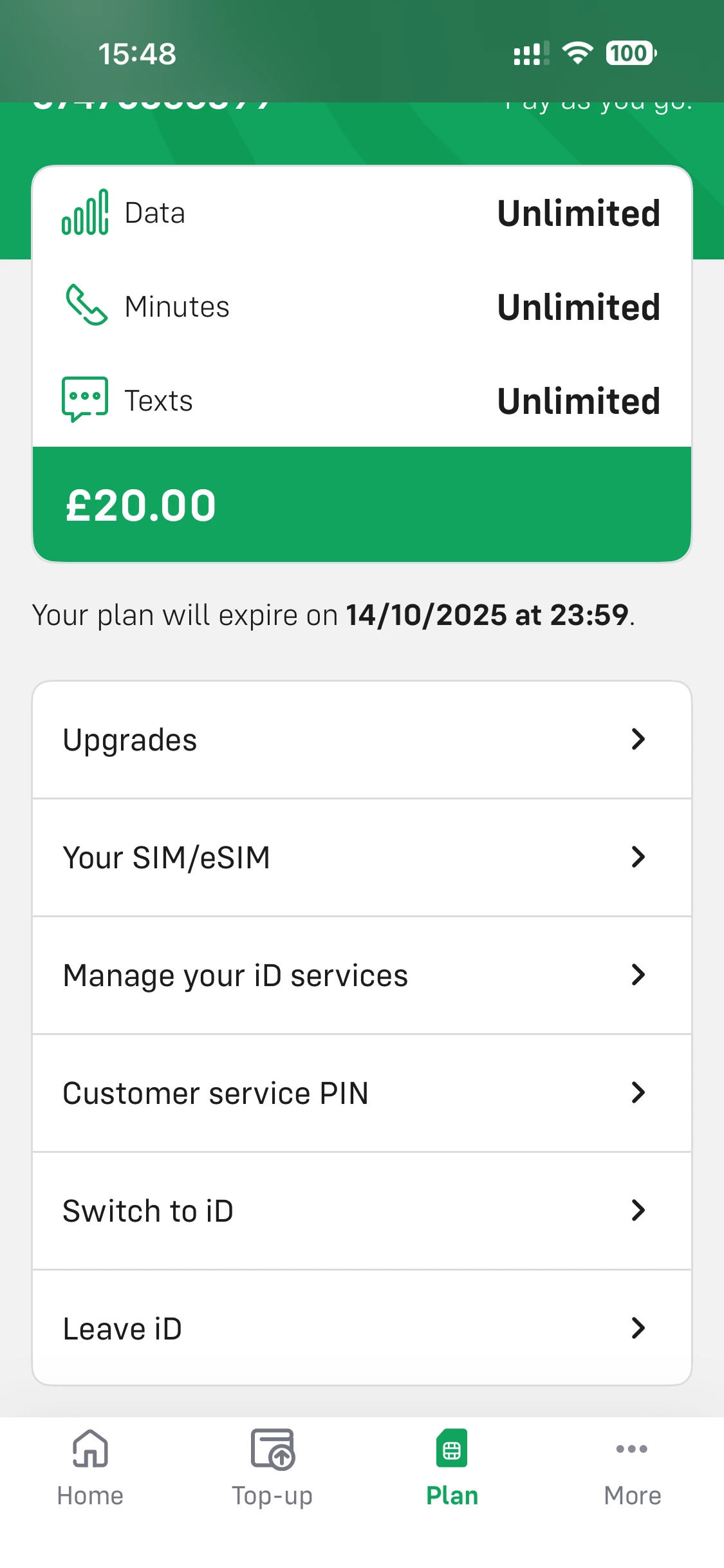Tap the Plan SIM card icon

[452, 1449]
